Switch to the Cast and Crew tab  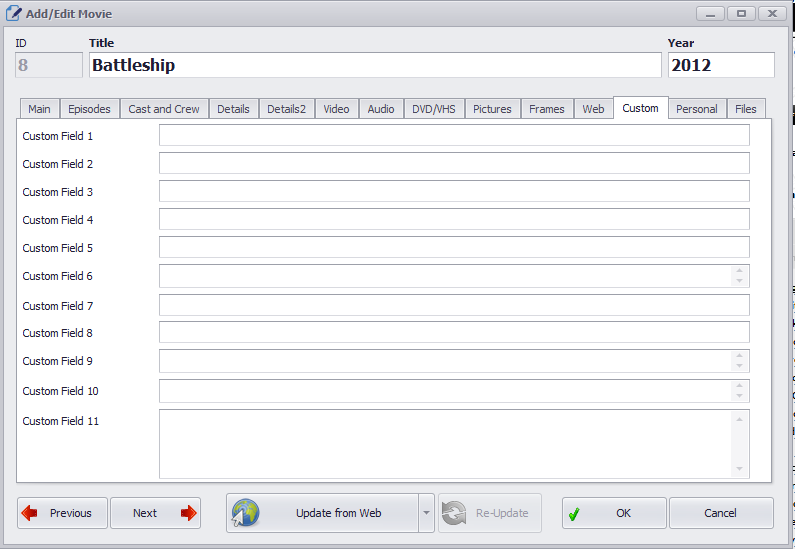pyautogui.click(x=164, y=109)
